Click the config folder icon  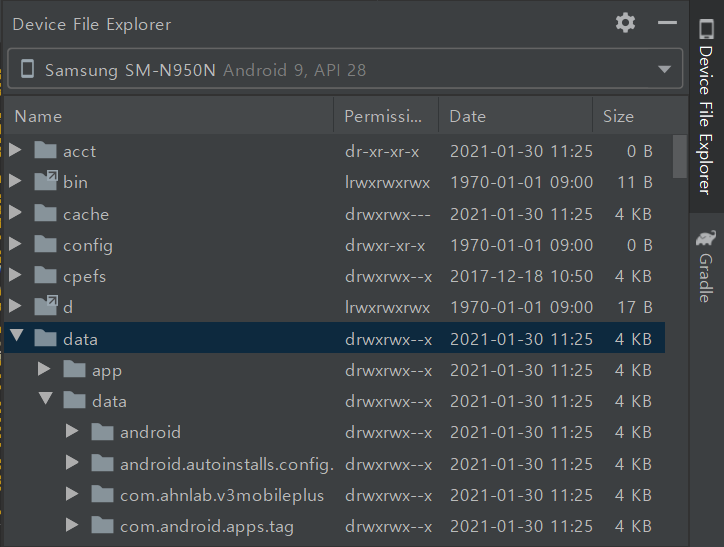pos(45,244)
